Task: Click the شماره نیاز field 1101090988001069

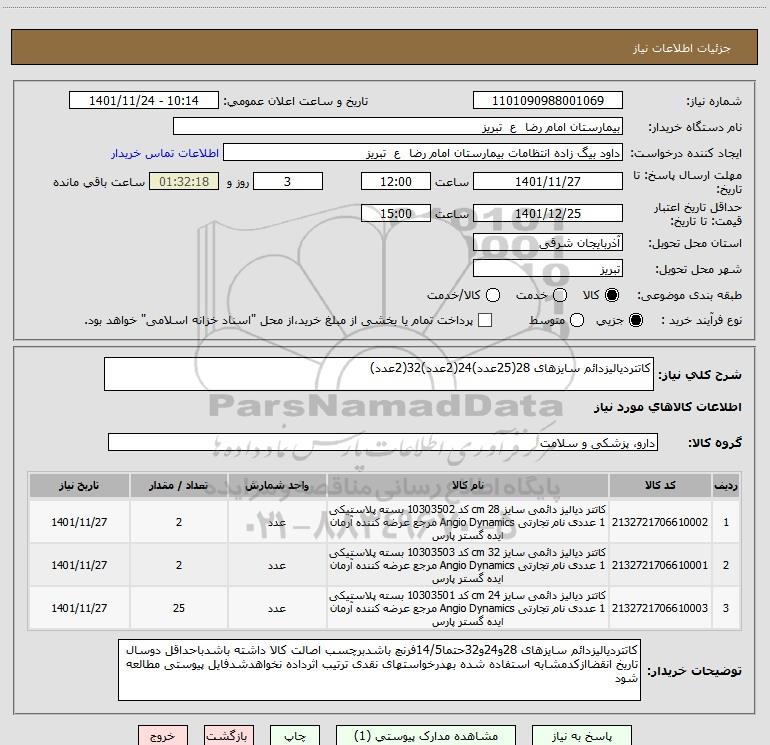Action: [548, 101]
